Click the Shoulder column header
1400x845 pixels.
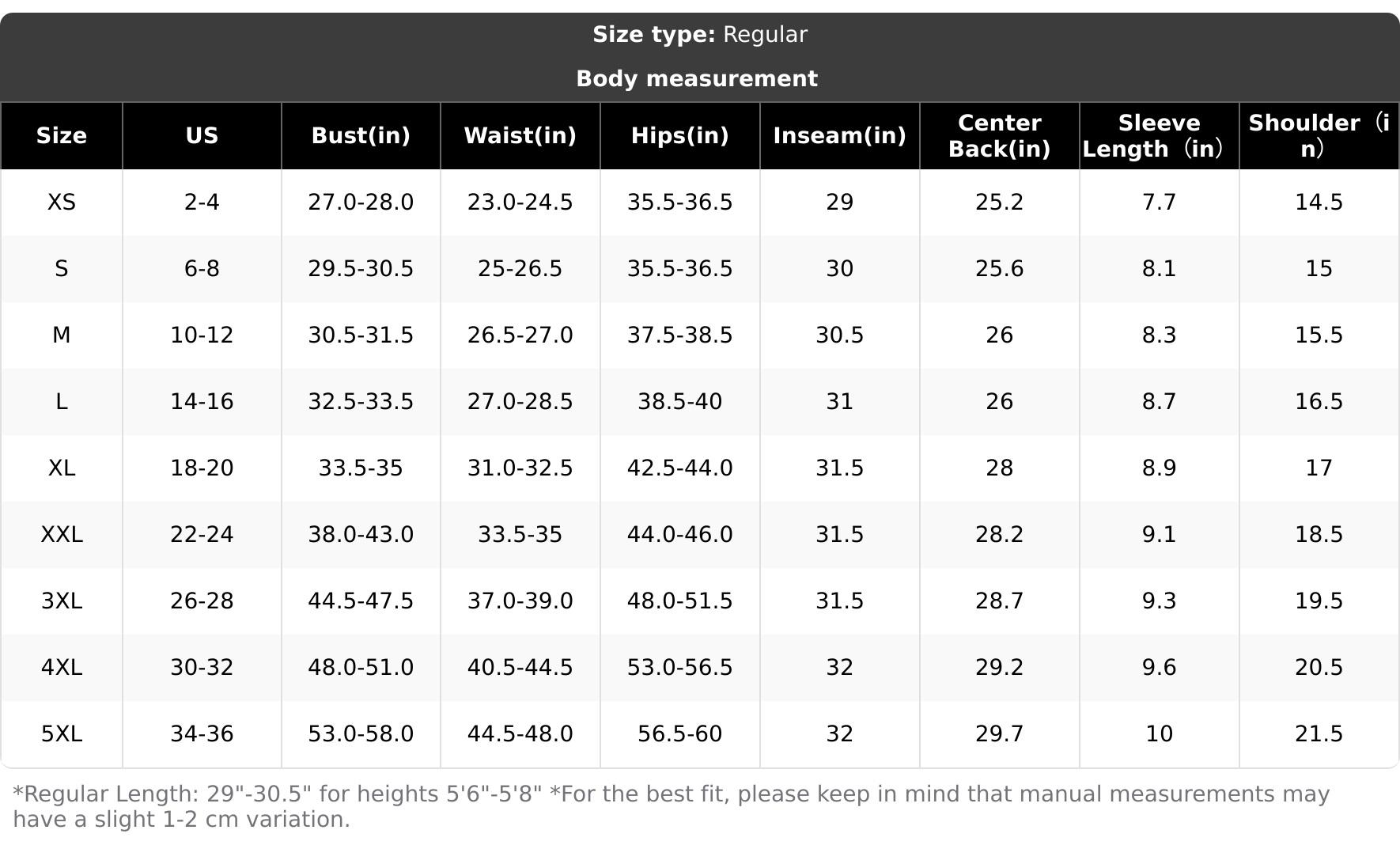(1319, 135)
